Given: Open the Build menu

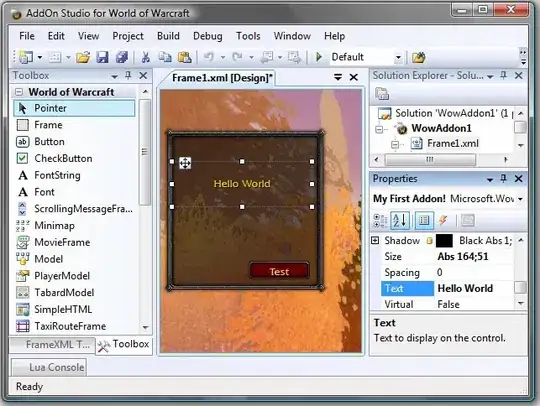Looking at the screenshot, I should tap(168, 36).
